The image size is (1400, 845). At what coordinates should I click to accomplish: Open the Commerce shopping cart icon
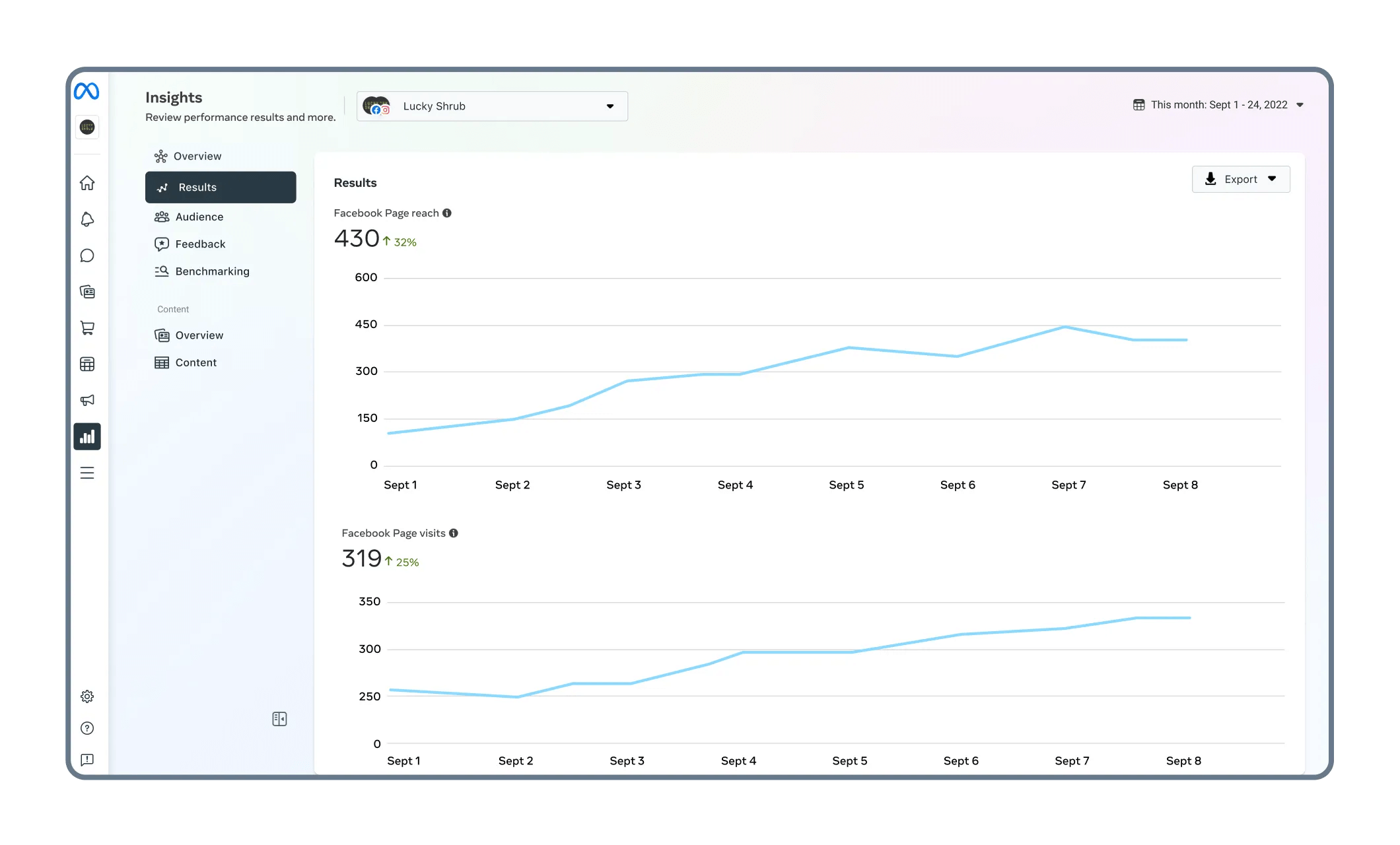click(x=87, y=328)
